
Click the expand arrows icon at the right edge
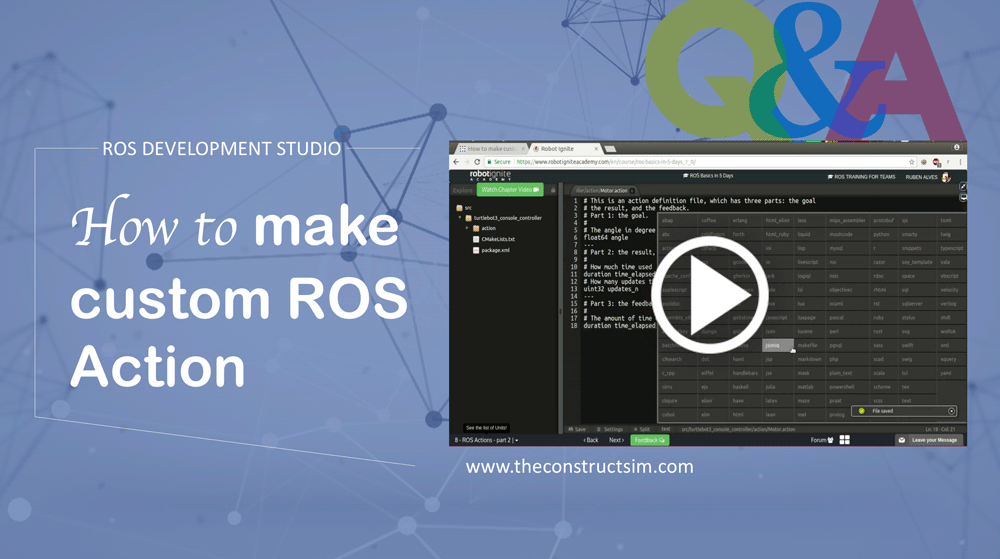pyautogui.click(x=962, y=187)
